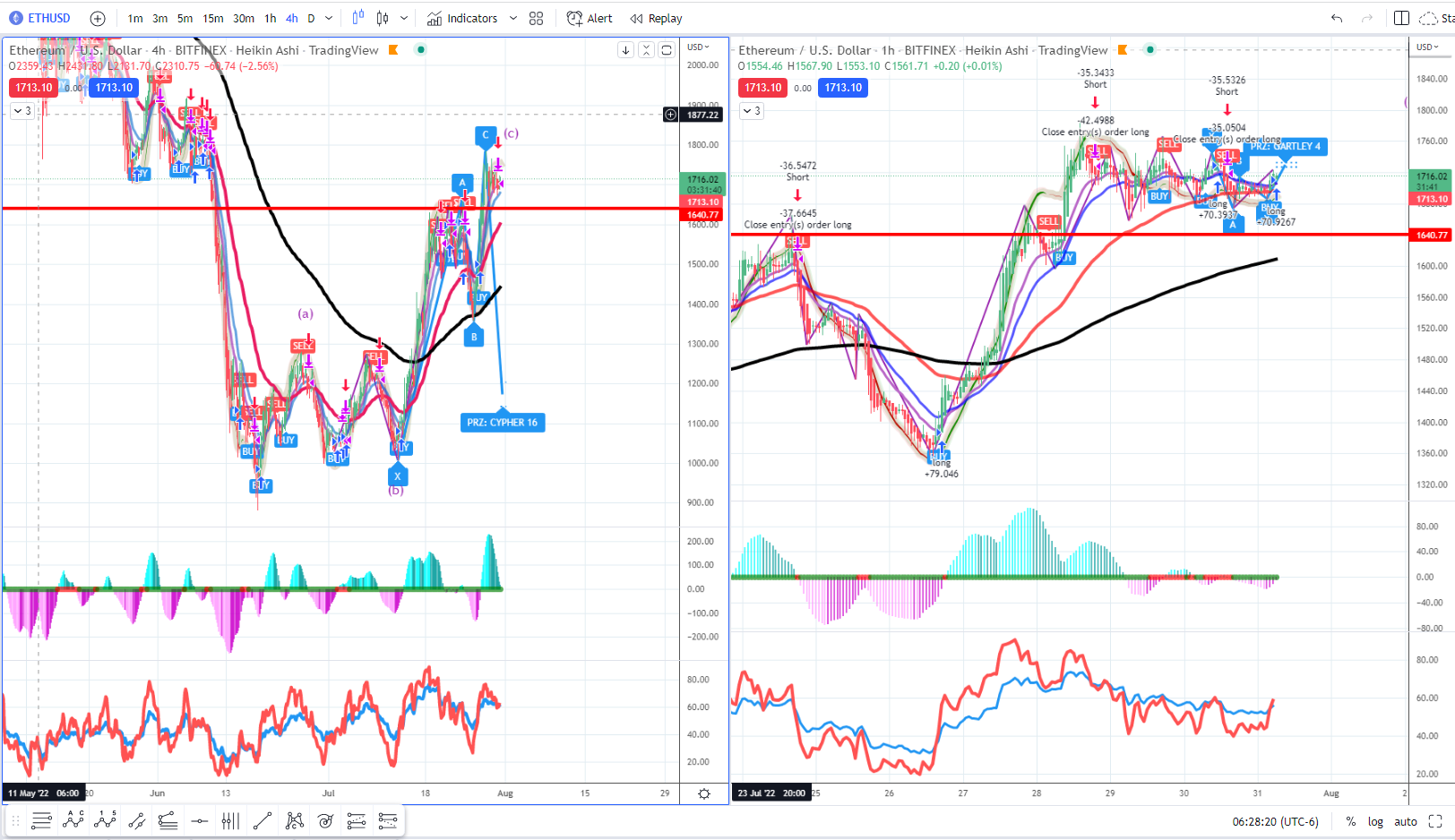Select the parallel channel drawing tool
The image size is (1455, 840).
click(x=137, y=820)
